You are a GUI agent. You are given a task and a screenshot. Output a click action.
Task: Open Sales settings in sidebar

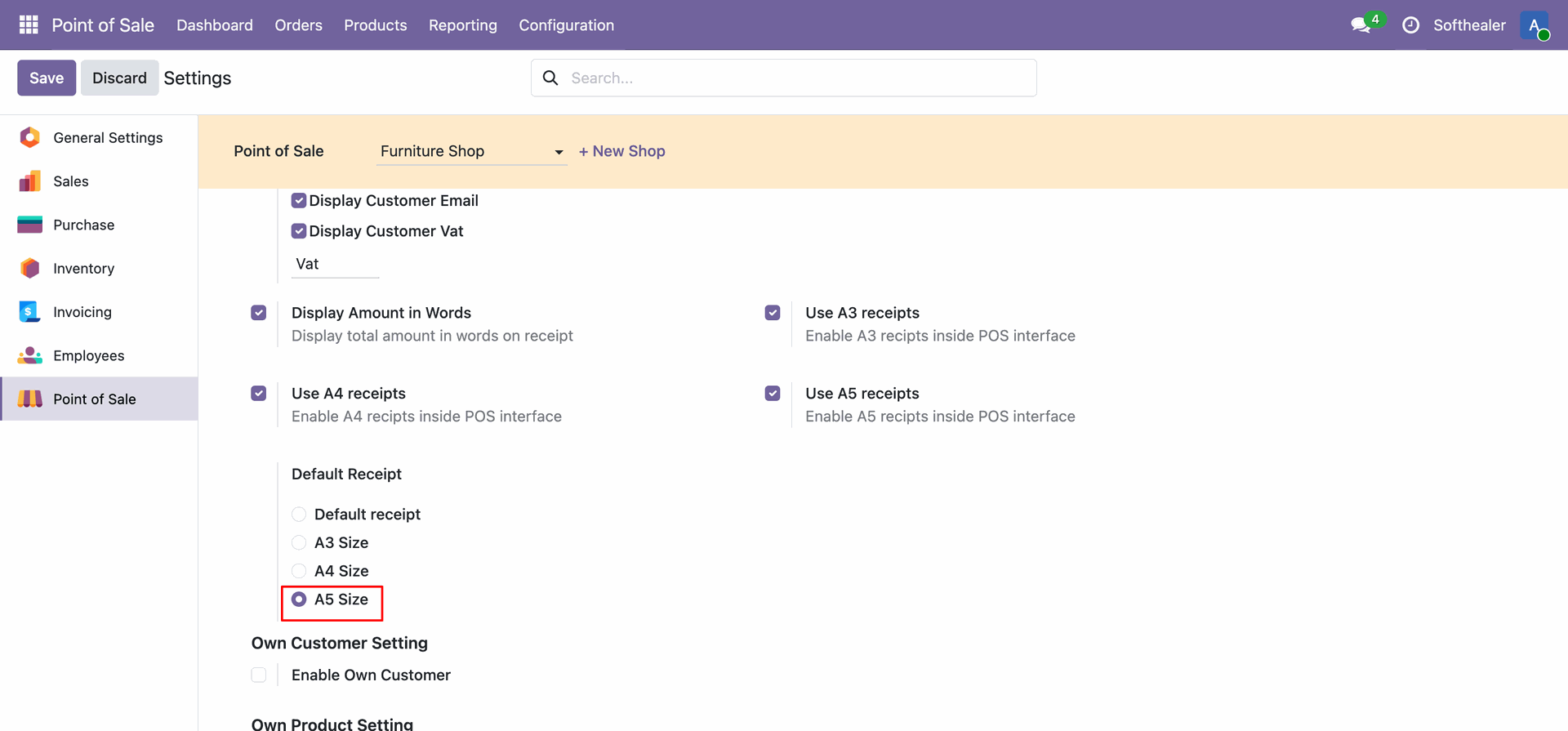click(x=100, y=181)
